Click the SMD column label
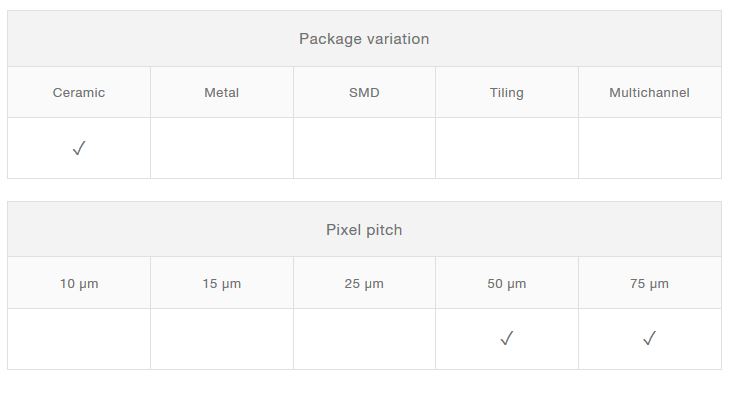The image size is (731, 401). click(364, 93)
